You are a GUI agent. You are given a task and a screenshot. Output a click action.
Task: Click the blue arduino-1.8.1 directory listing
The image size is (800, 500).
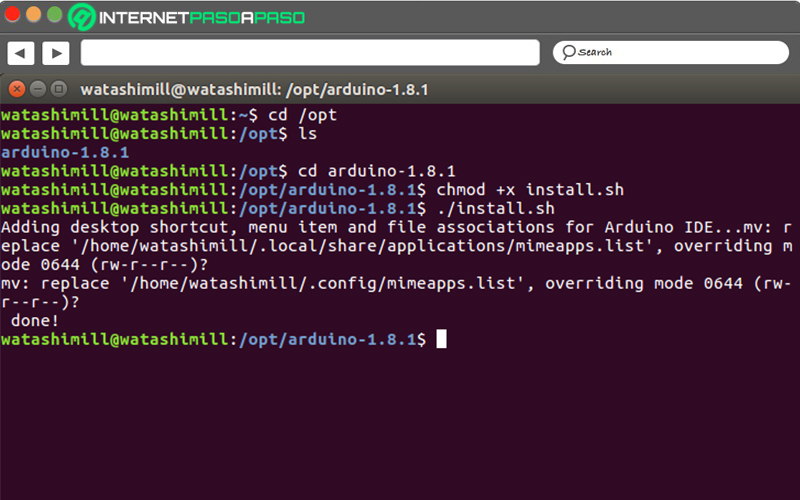click(65, 152)
